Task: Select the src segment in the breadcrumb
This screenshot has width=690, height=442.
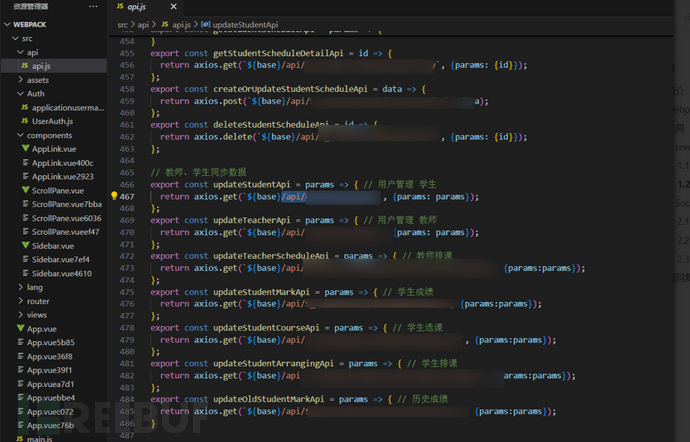Action: pyautogui.click(x=122, y=23)
